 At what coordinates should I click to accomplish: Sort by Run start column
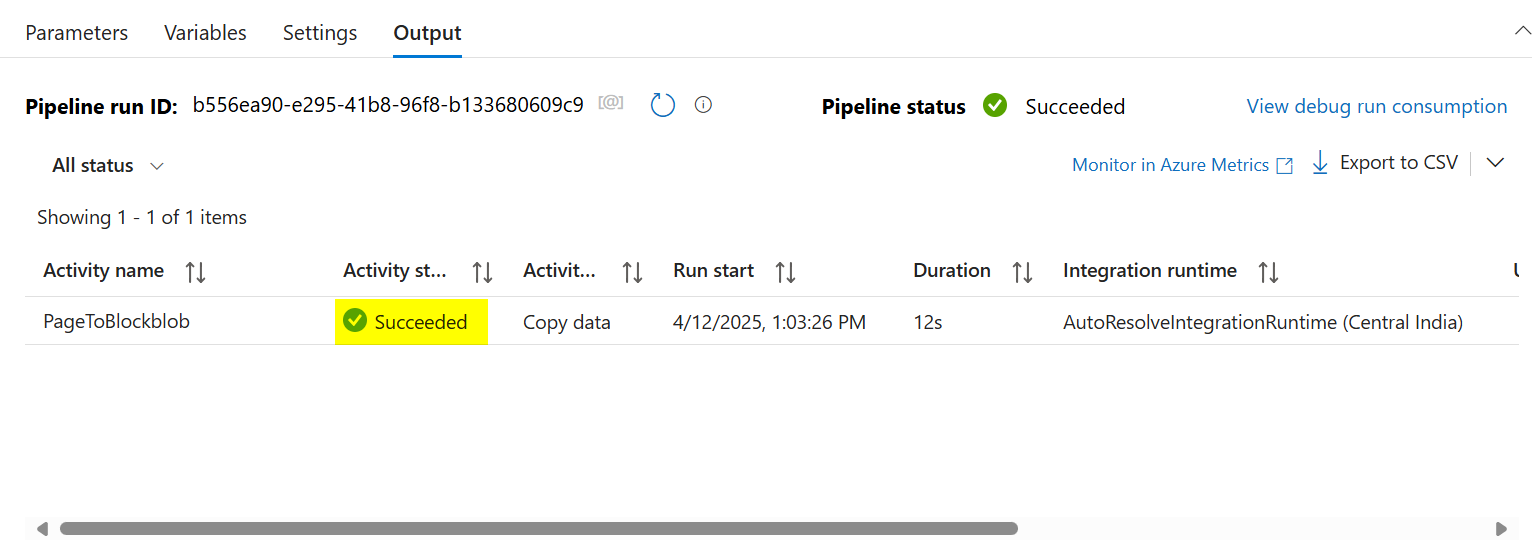coord(786,272)
